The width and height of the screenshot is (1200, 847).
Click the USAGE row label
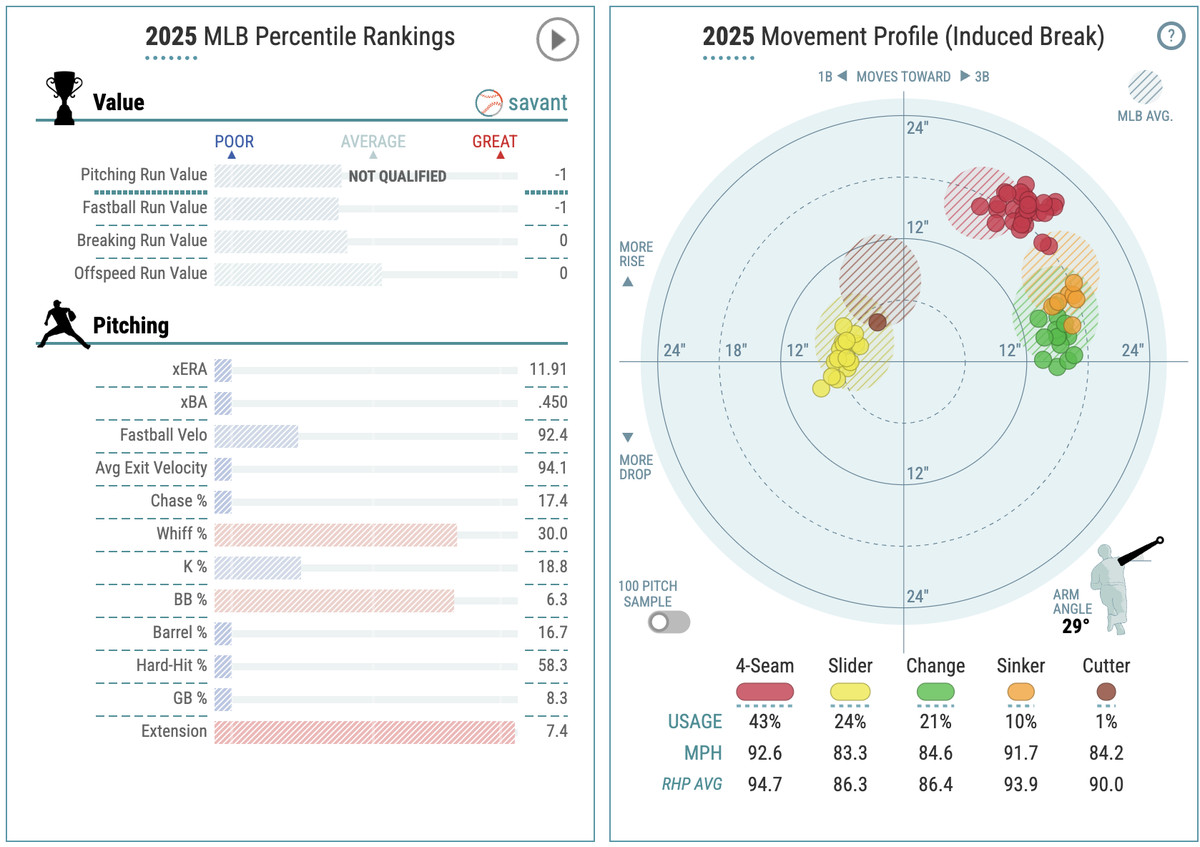(x=694, y=721)
